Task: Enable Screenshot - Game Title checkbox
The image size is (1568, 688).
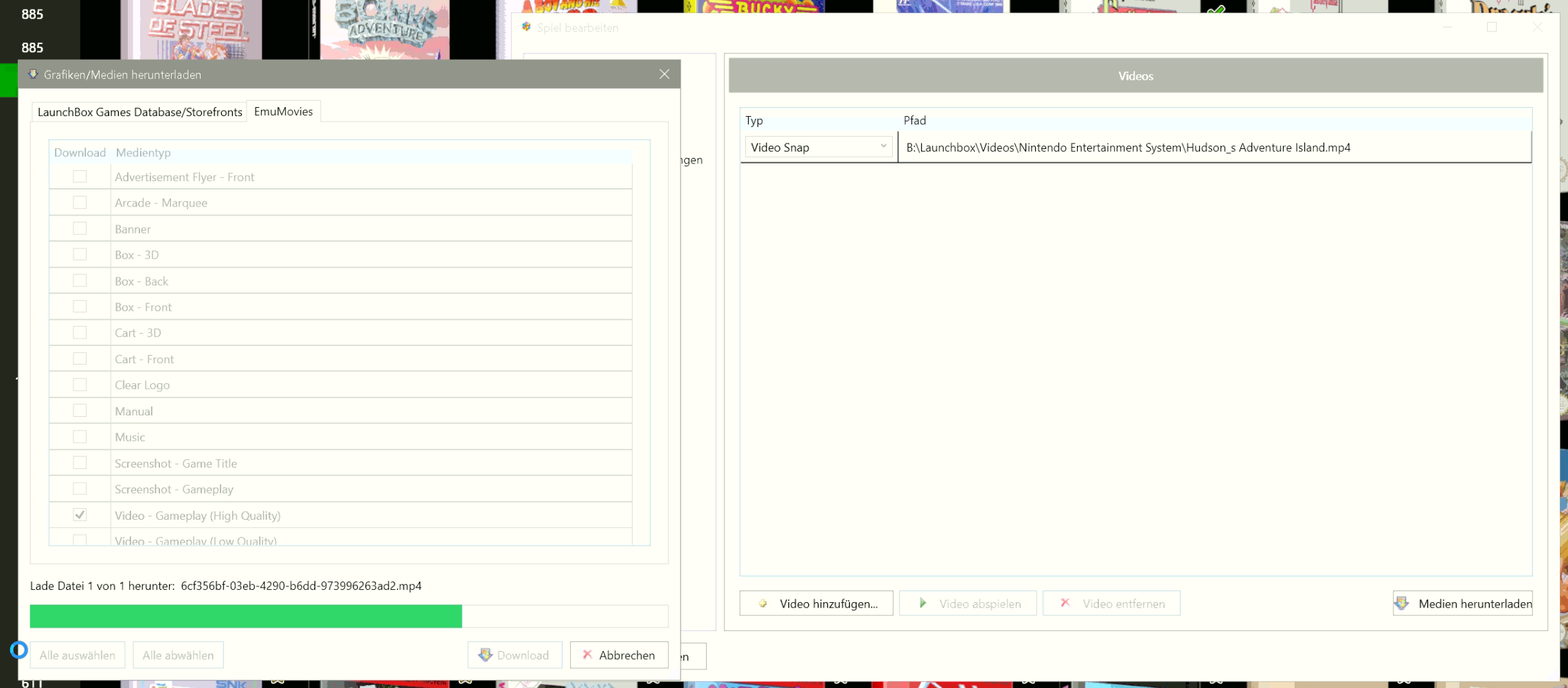Action: tap(80, 463)
